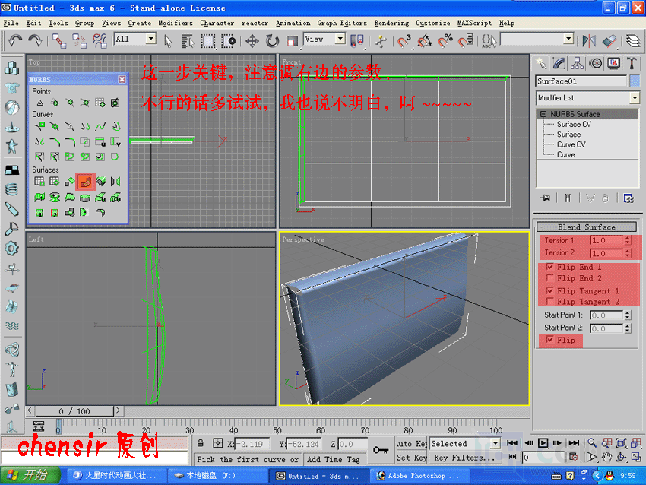Open the All selection filter dropdown
The width and height of the screenshot is (646, 485).
[x=151, y=39]
